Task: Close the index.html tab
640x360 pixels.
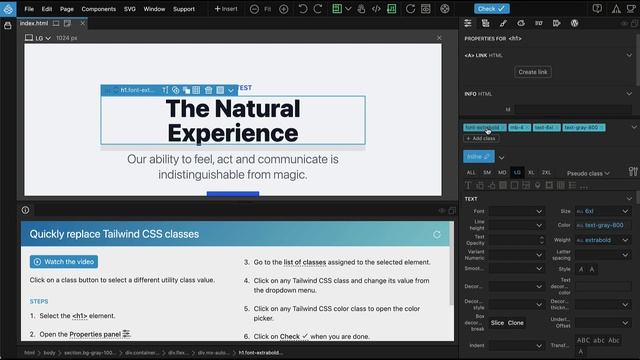Action: pos(83,23)
